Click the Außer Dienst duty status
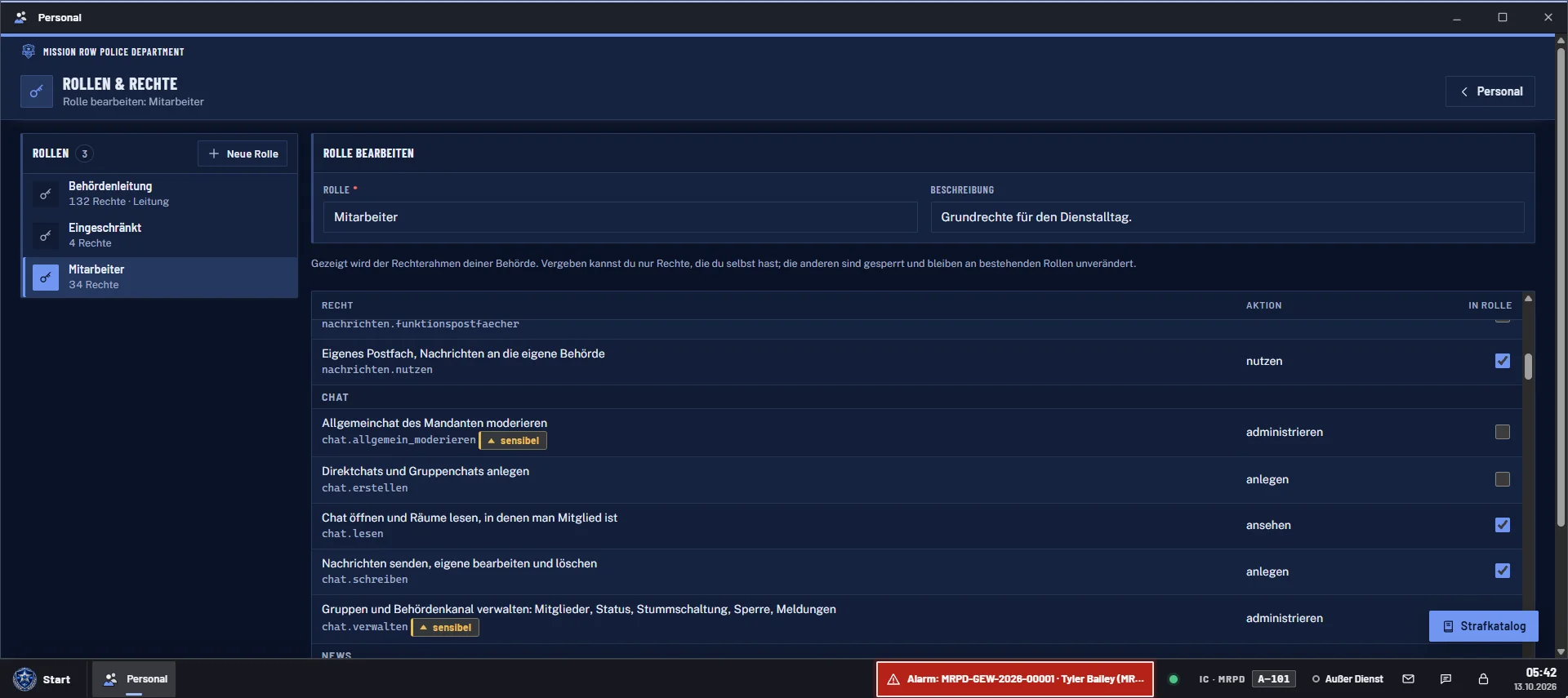 pyautogui.click(x=1347, y=679)
